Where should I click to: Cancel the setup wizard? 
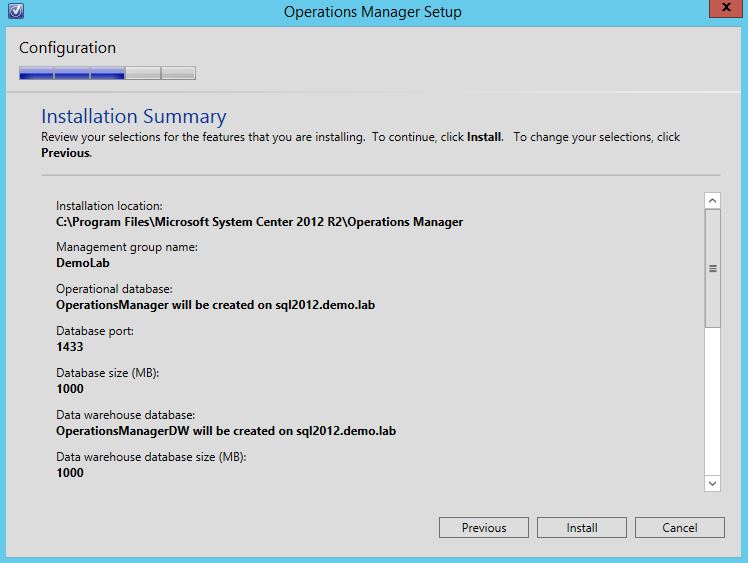click(679, 527)
